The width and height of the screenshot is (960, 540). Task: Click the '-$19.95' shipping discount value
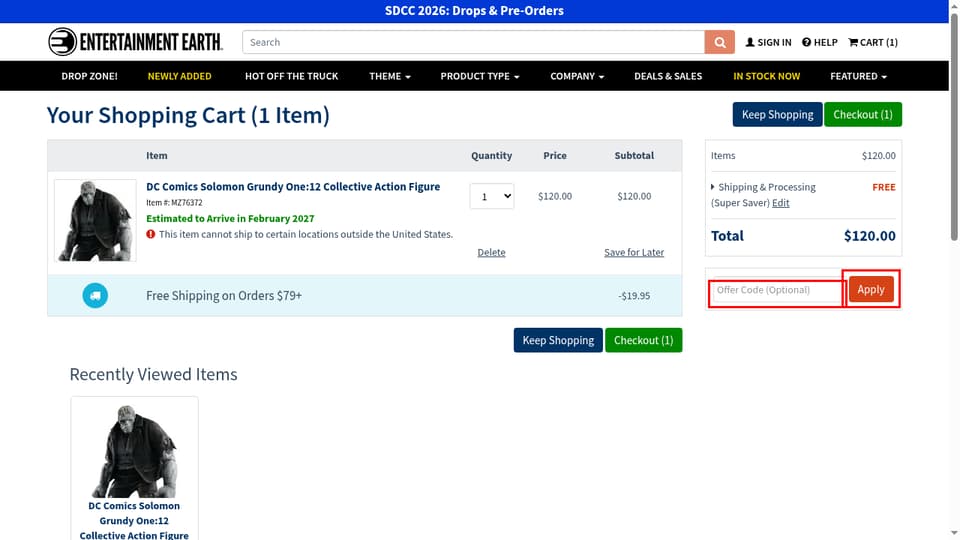tap(634, 296)
